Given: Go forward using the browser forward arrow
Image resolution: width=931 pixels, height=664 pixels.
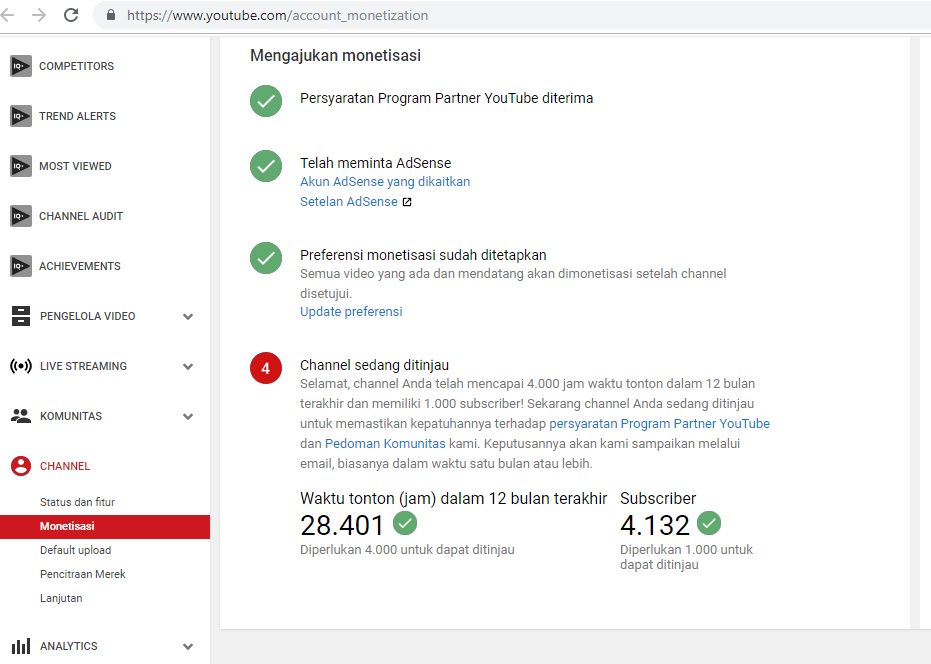Looking at the screenshot, I should pyautogui.click(x=39, y=15).
